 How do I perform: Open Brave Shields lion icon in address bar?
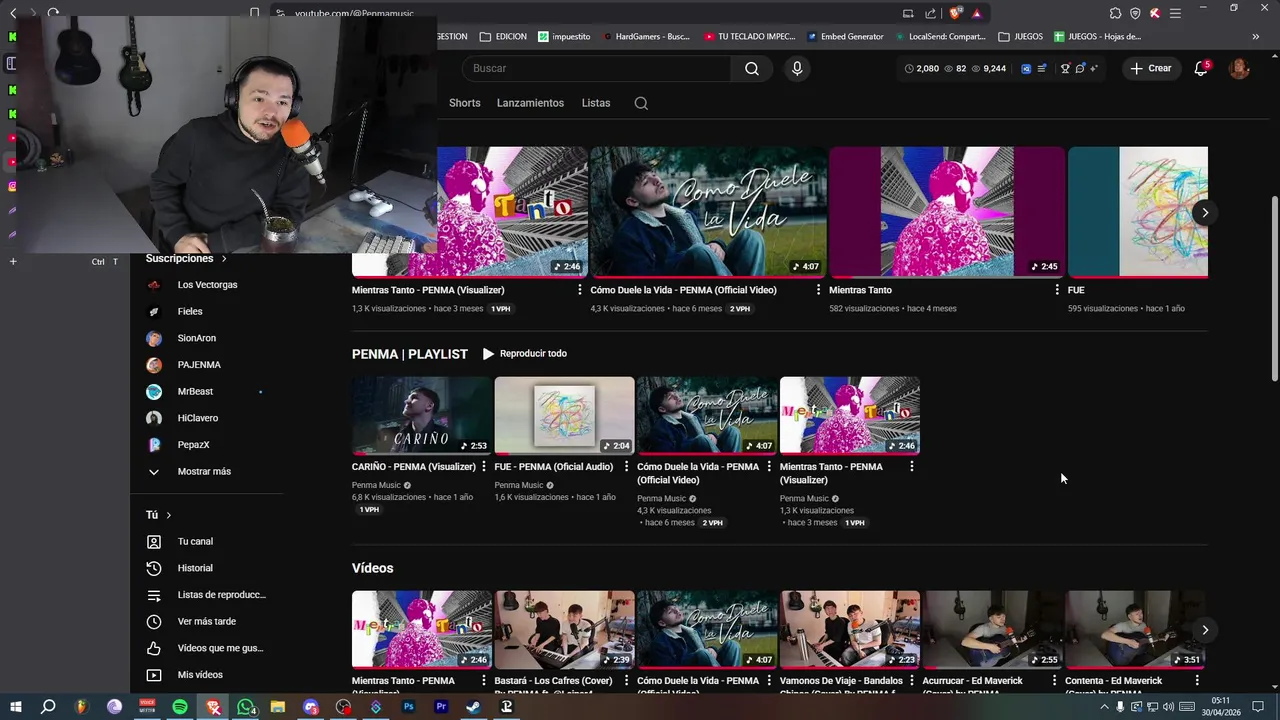pyautogui.click(x=955, y=13)
